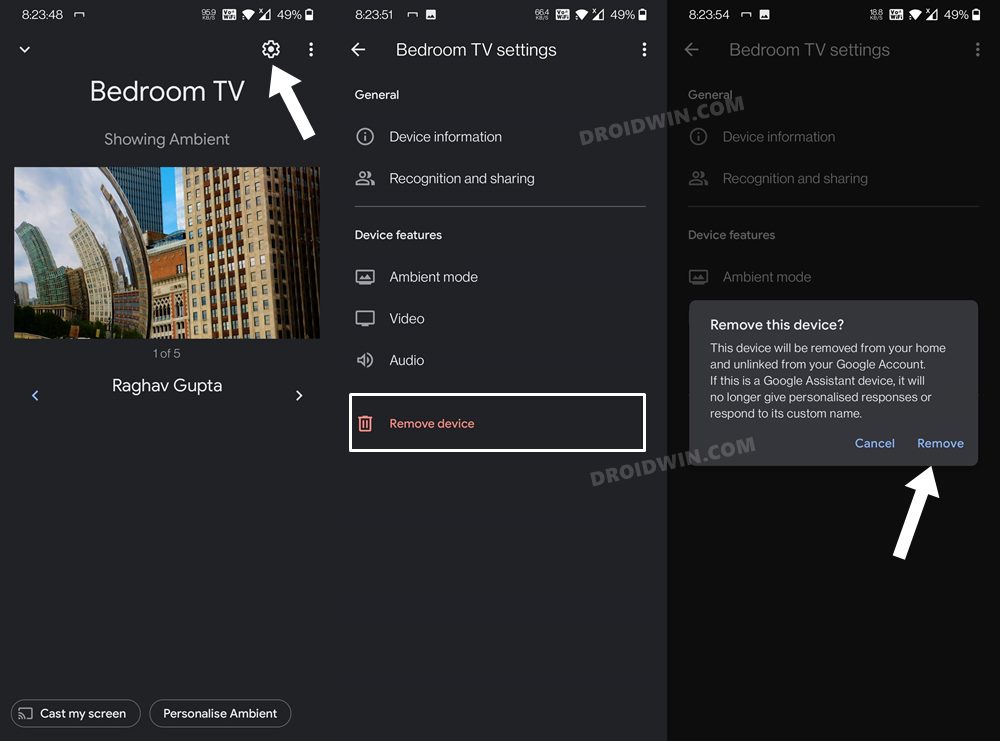Tap back arrow from Bedroom TV settings

(x=358, y=49)
